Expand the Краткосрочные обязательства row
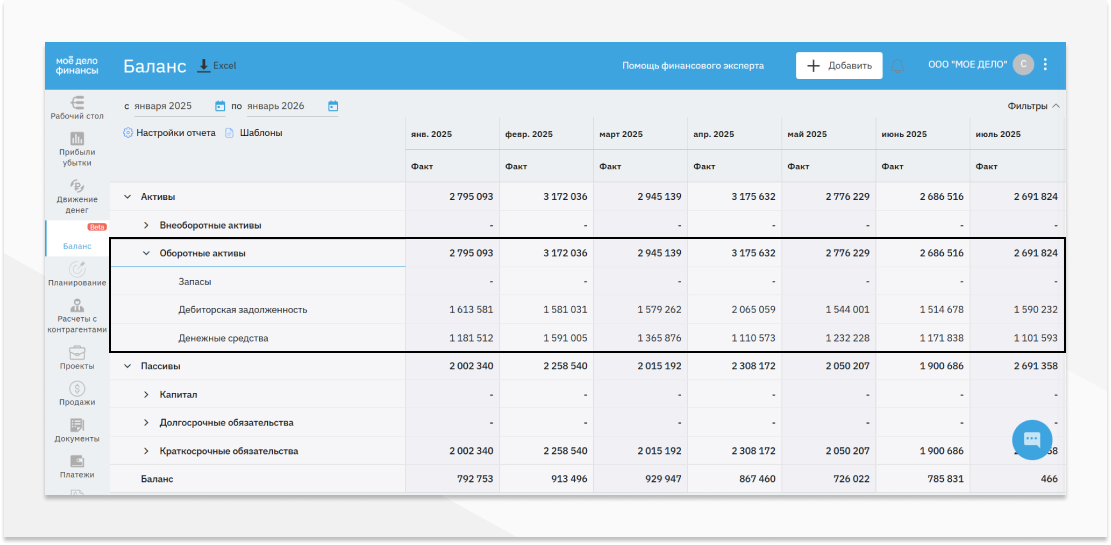 click(x=147, y=451)
